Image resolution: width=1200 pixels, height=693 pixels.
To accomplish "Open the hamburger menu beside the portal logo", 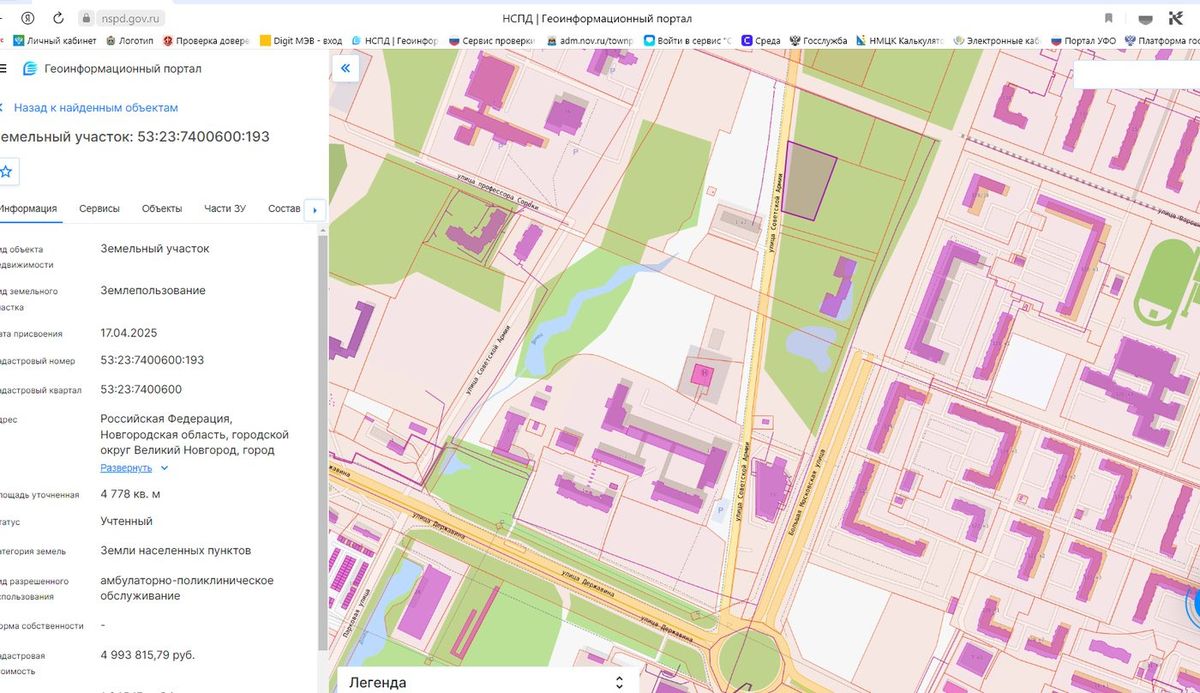I will tap(3, 68).
